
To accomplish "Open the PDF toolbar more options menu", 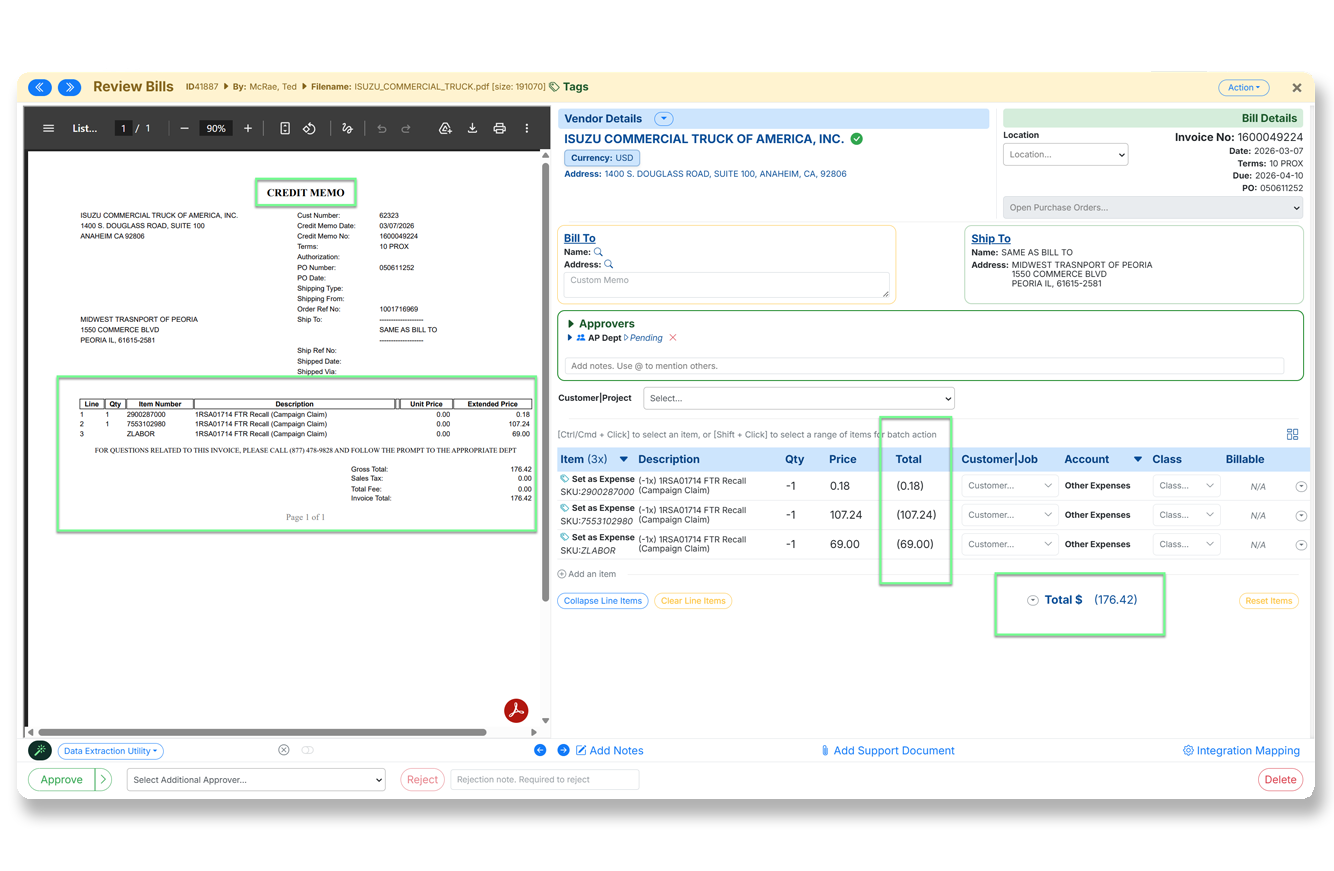I will tap(527, 128).
